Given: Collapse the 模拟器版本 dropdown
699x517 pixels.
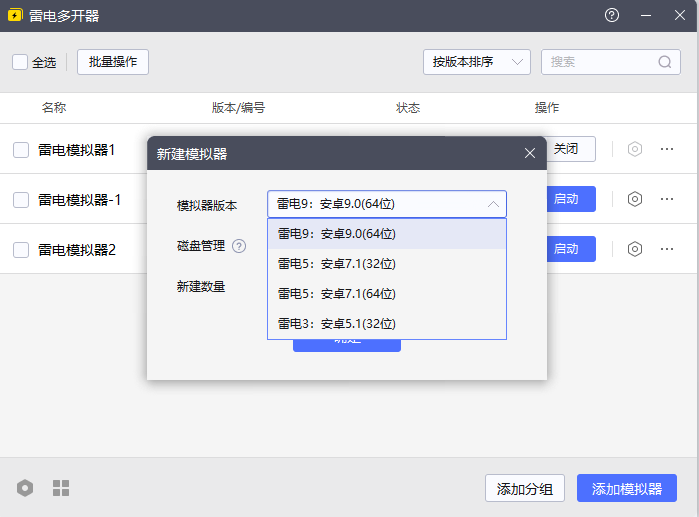Looking at the screenshot, I should coord(492,205).
